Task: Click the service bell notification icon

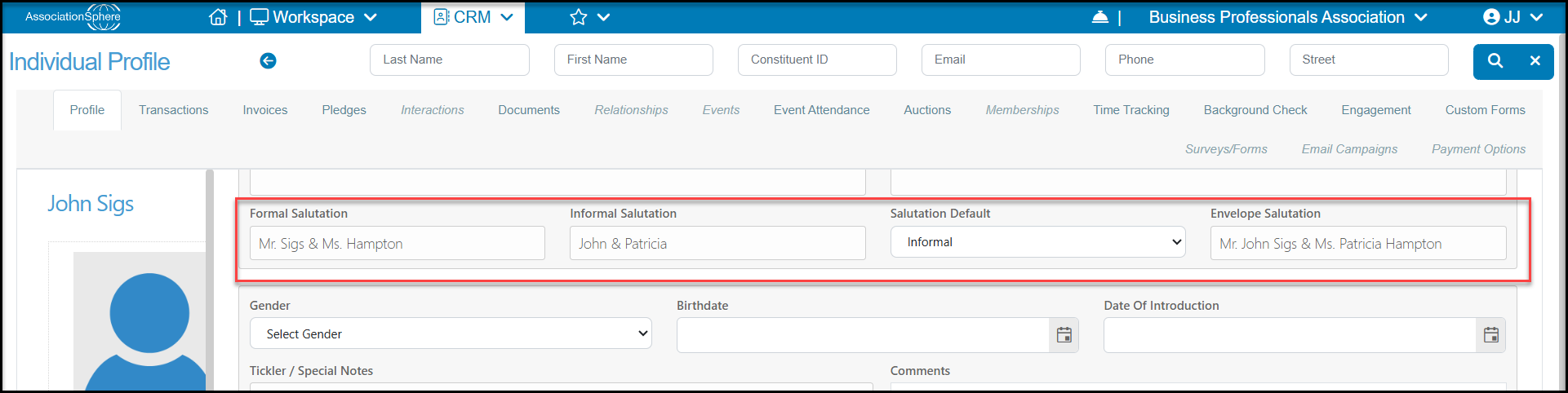Action: pos(1099,17)
